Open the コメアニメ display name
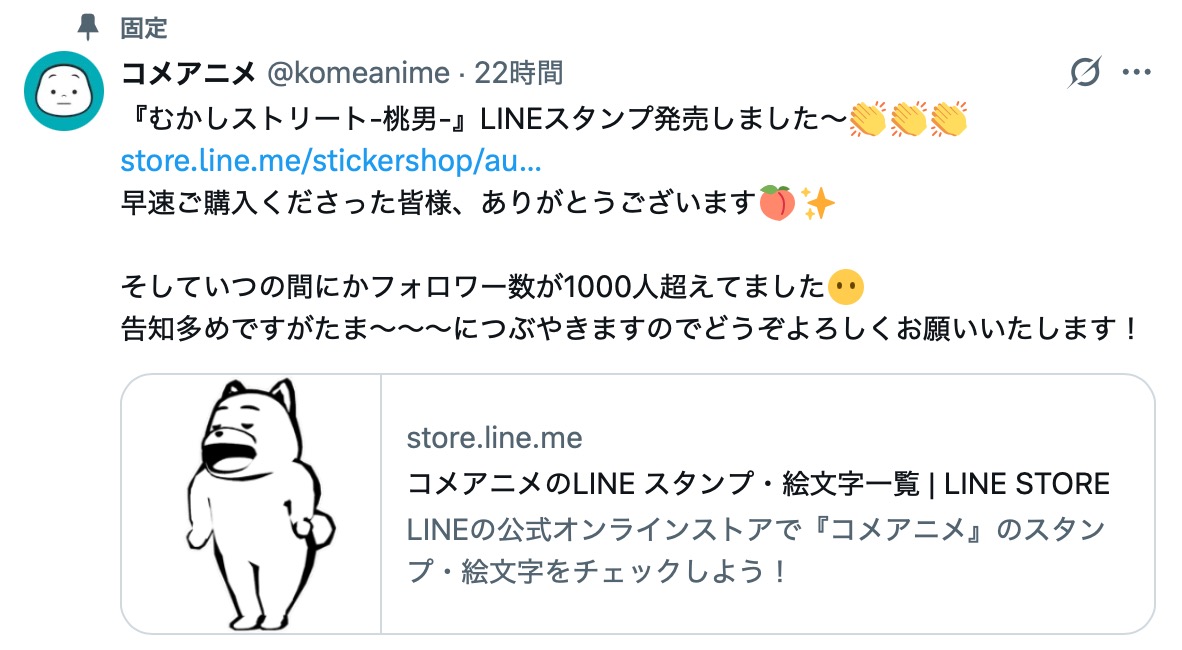1182x650 pixels. 190,73
